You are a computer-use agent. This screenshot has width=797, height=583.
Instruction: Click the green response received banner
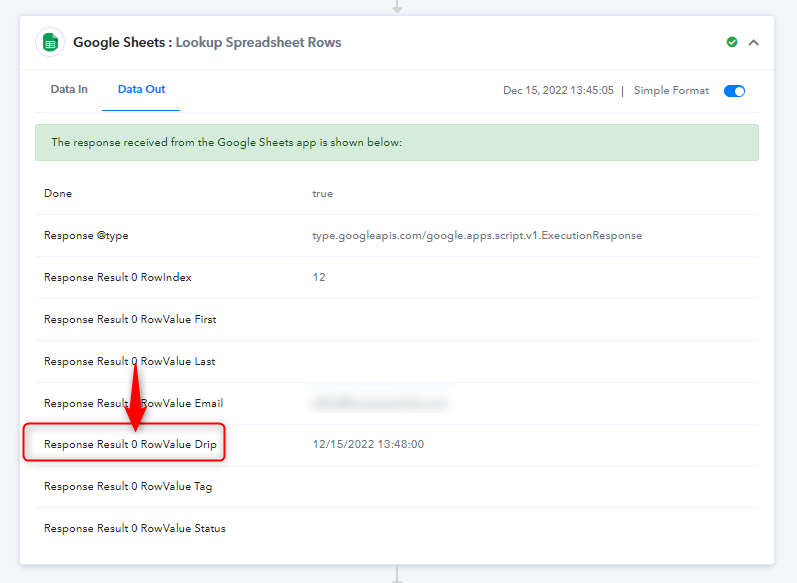coord(396,142)
